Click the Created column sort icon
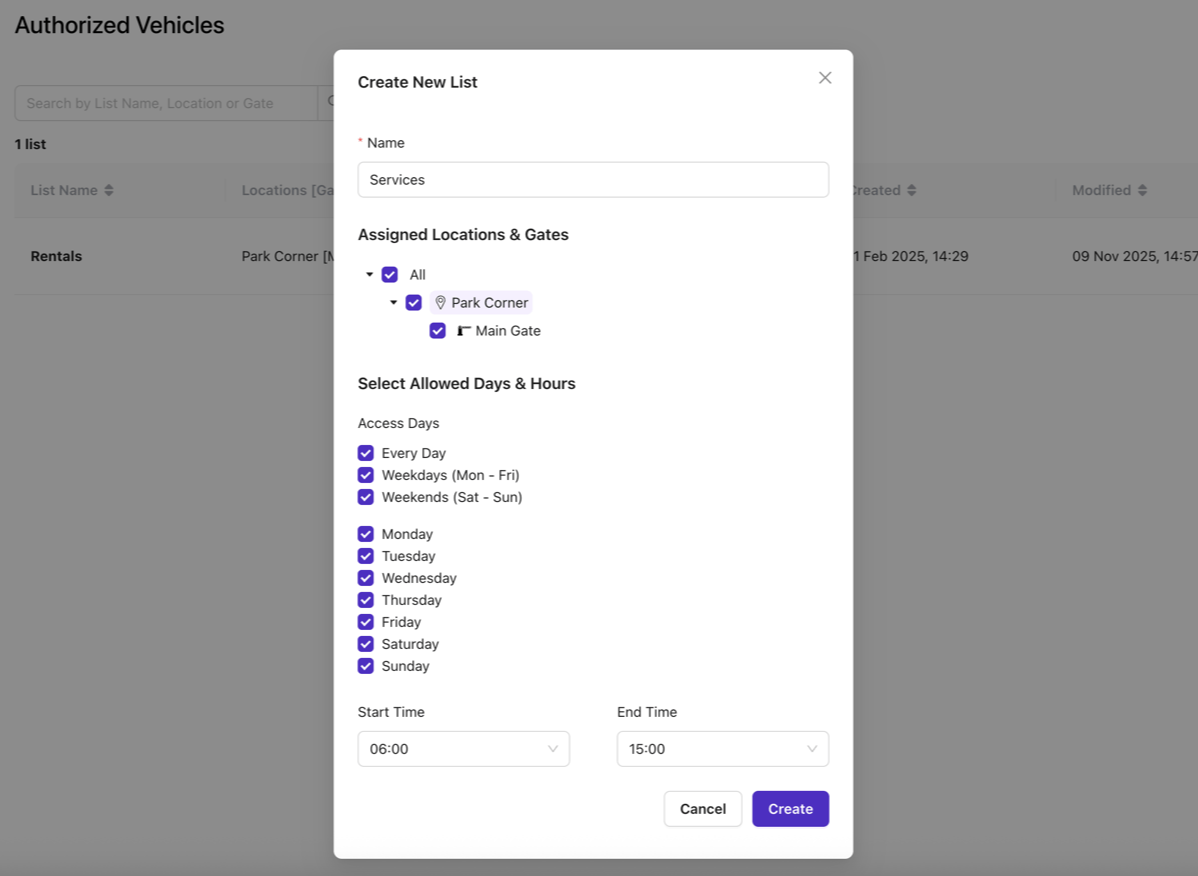This screenshot has height=876, width=1198. tap(911, 190)
